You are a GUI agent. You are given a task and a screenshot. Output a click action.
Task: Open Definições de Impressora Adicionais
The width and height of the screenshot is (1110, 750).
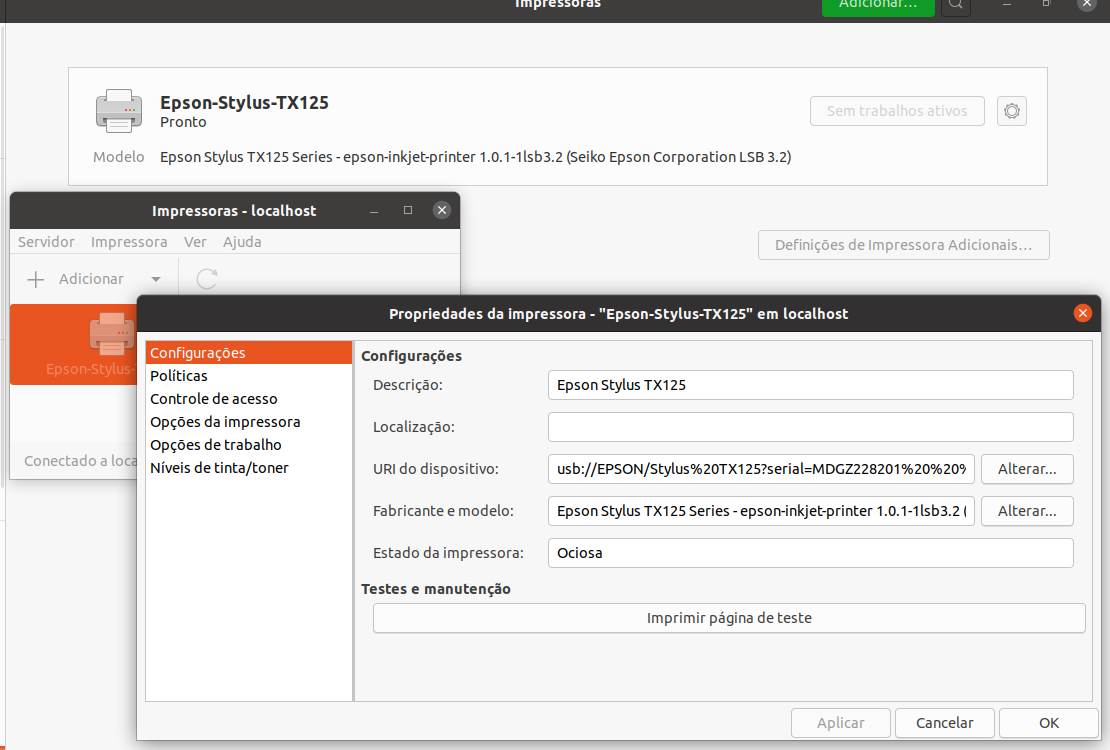point(903,245)
